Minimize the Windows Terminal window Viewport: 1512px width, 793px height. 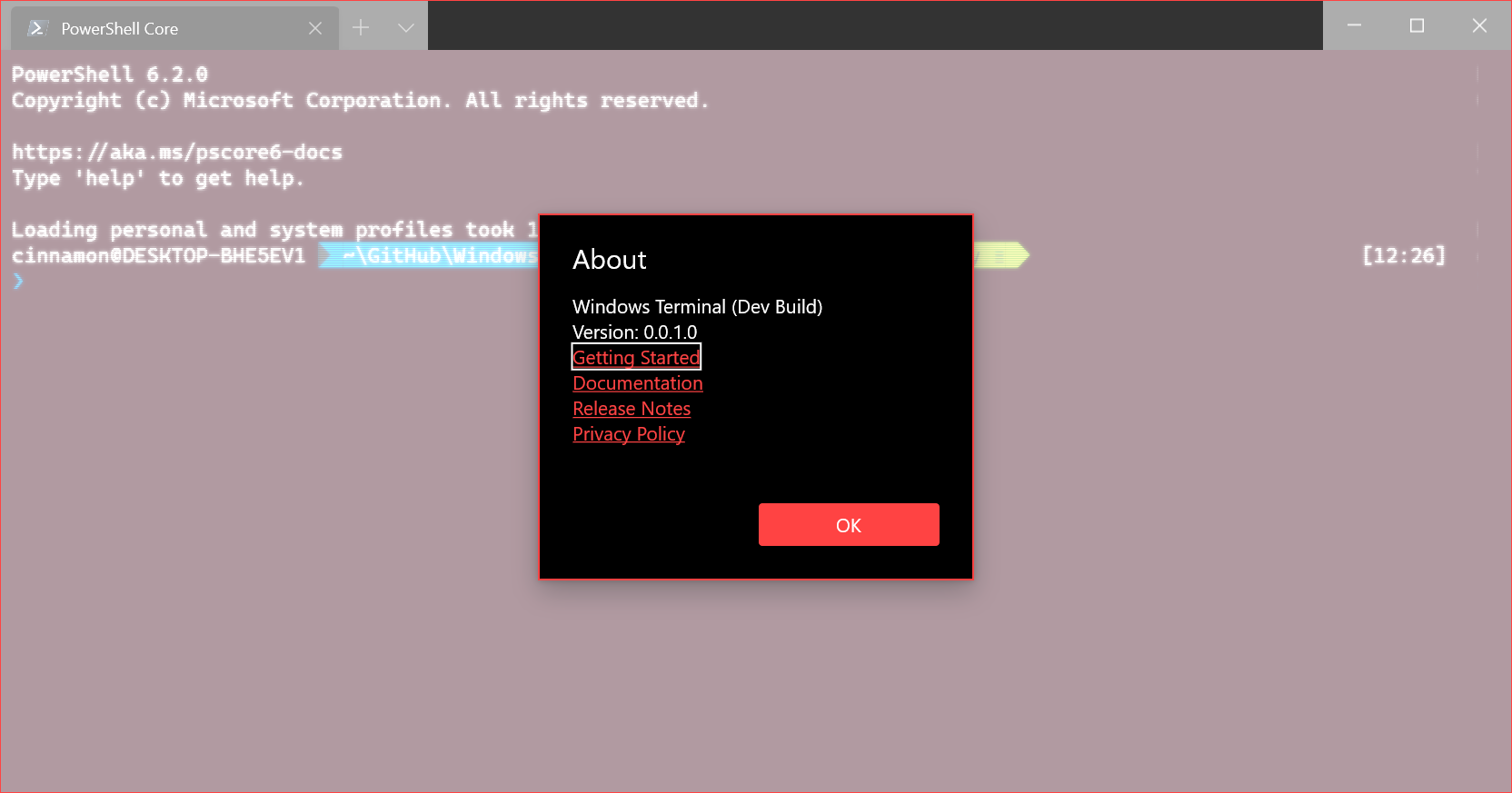coord(1354,25)
